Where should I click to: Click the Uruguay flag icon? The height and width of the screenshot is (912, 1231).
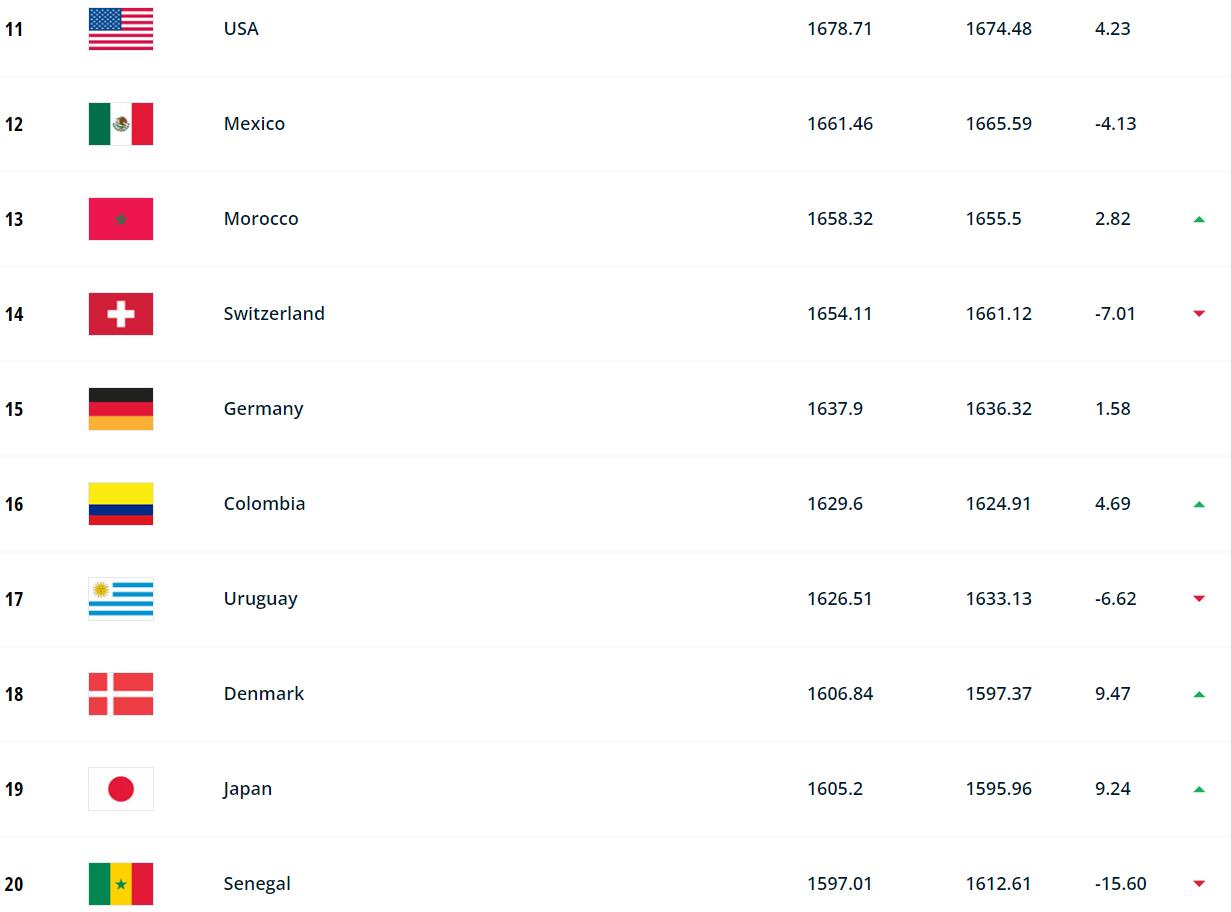[x=121, y=599]
